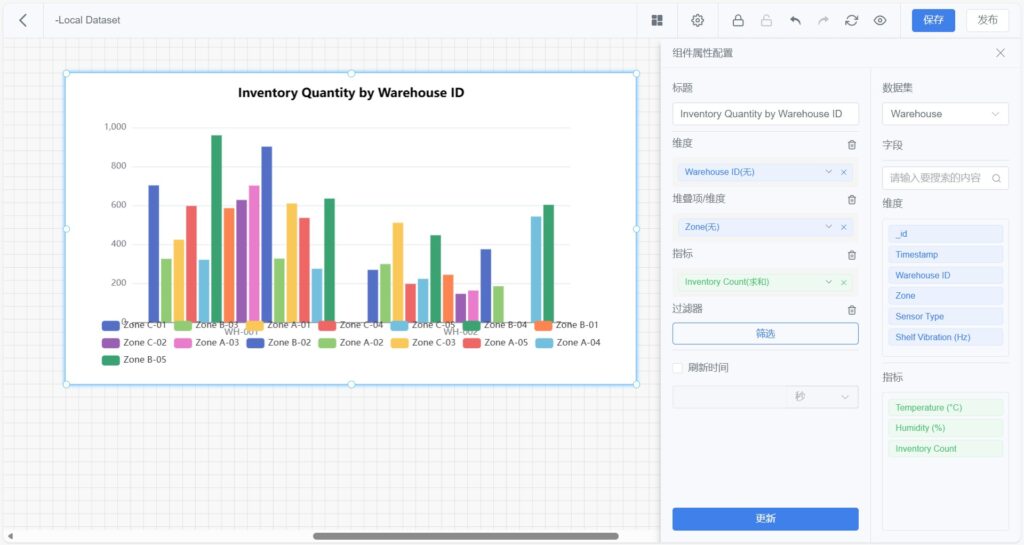1024x545 pixels.
Task: Click the 更新 update button
Action: (765, 519)
